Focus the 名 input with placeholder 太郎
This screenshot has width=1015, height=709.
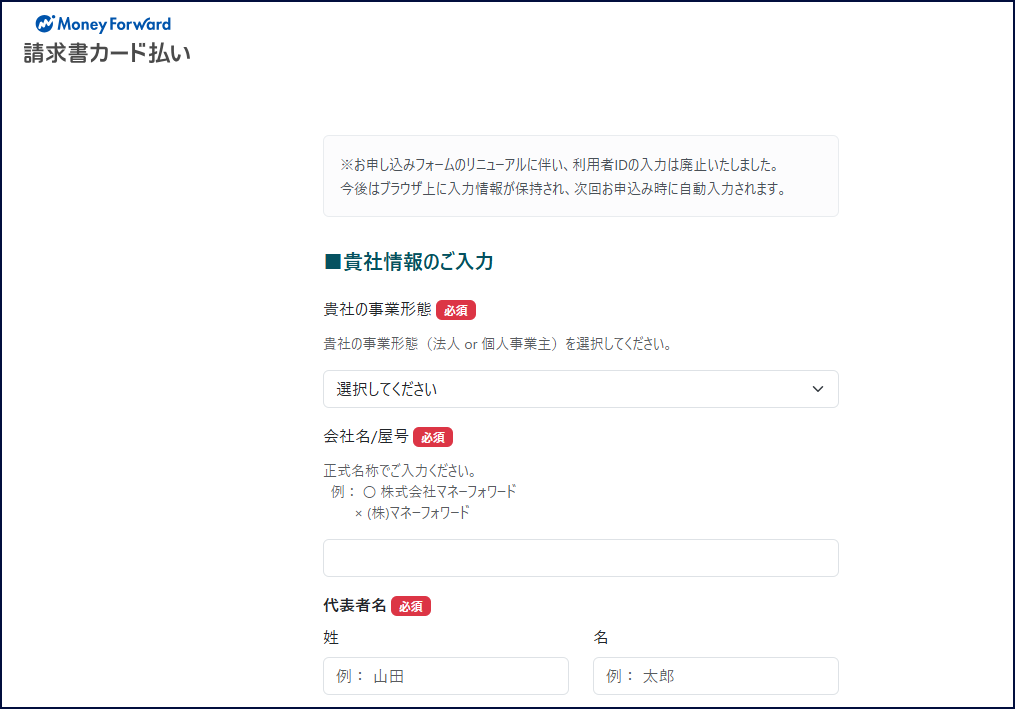(715, 676)
